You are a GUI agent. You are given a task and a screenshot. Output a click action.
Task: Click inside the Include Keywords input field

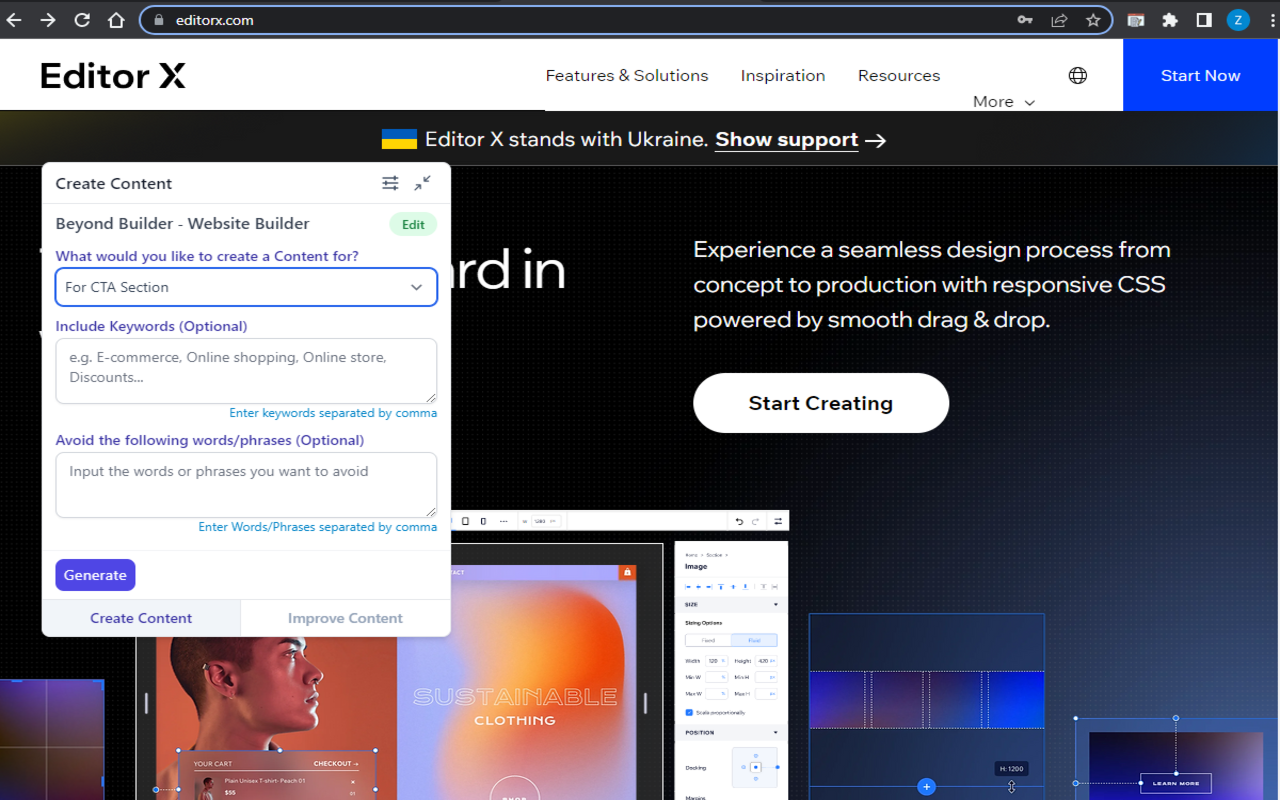[246, 370]
